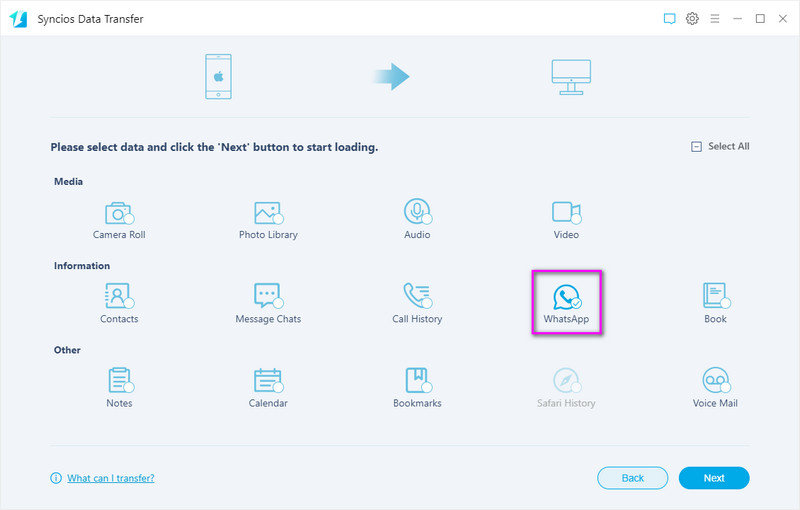Pick the Call History icon
The width and height of the screenshot is (800, 510).
pyautogui.click(x=418, y=296)
